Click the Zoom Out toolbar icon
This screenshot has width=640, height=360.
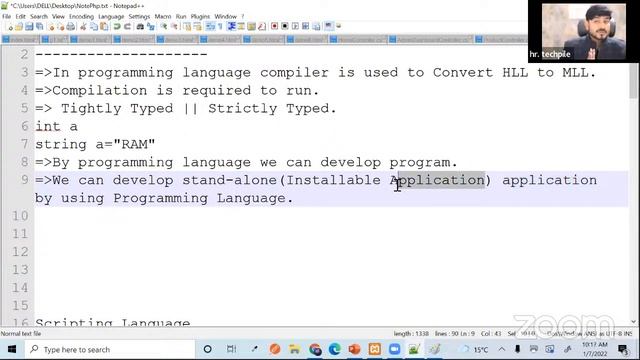pos(175,27)
